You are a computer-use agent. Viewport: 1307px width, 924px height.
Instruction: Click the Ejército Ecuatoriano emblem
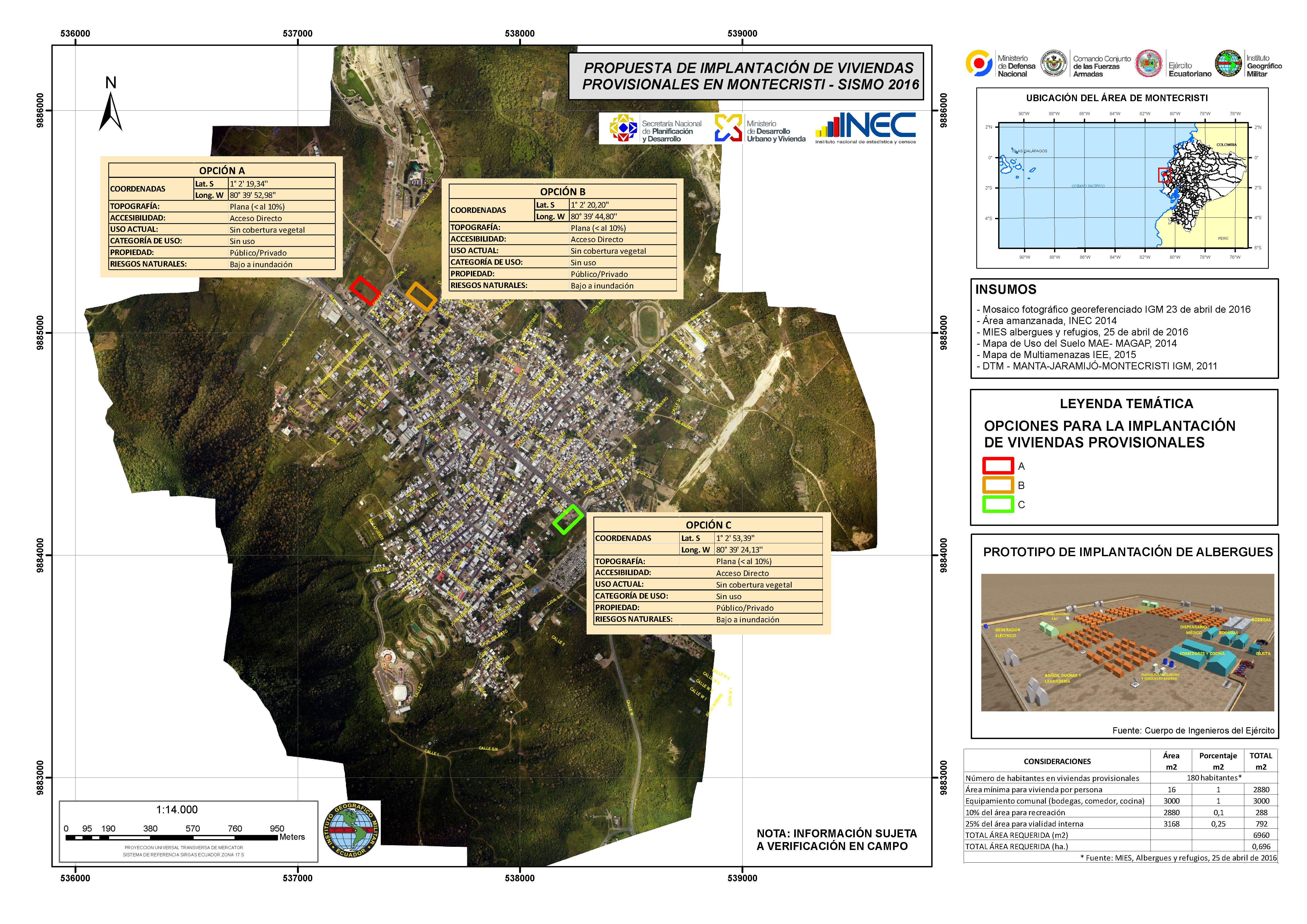[x=1149, y=63]
